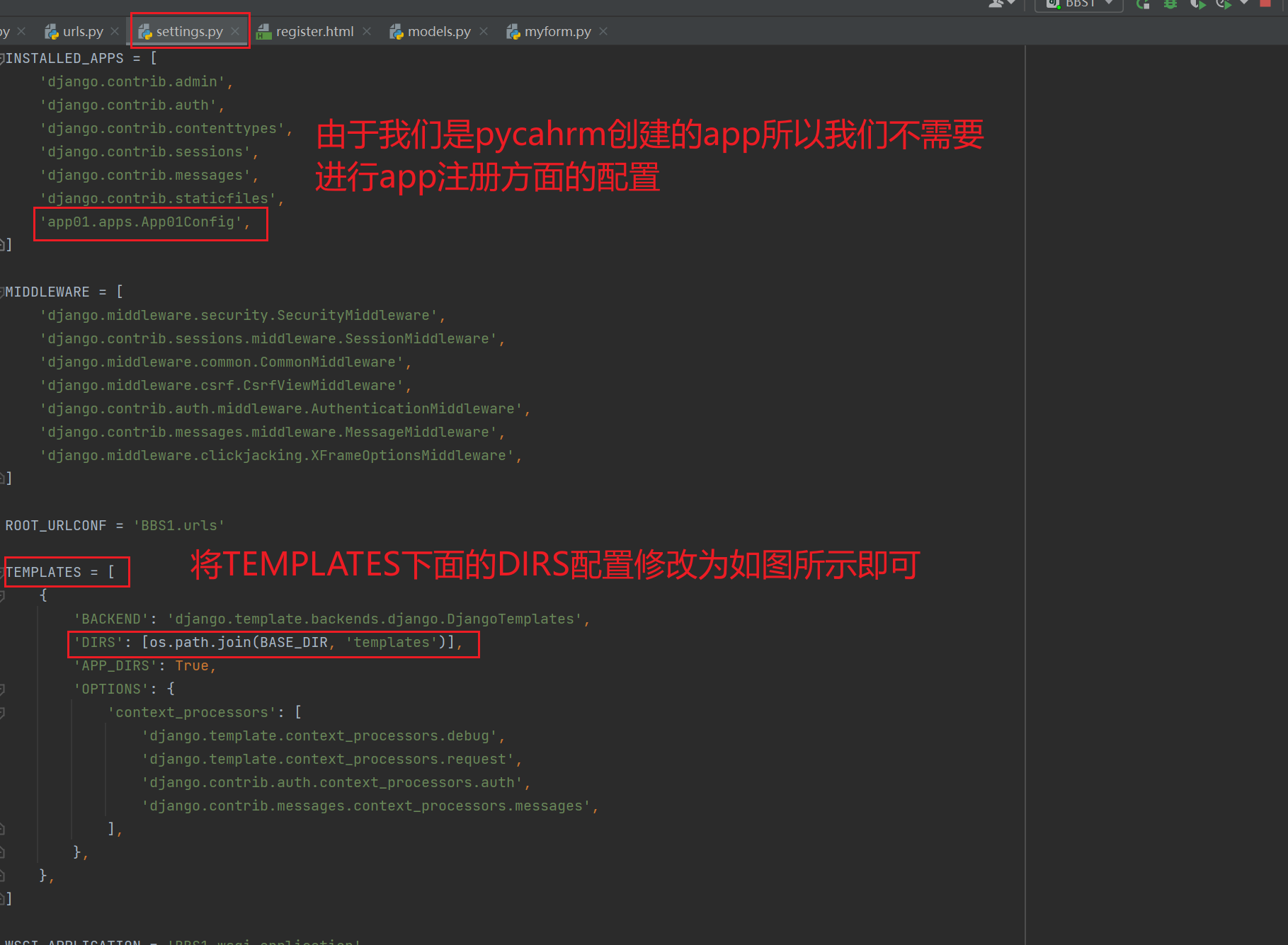Click the 'django.contrib.contenttypes' entry
Image resolution: width=1288 pixels, height=945 pixels.
click(166, 128)
